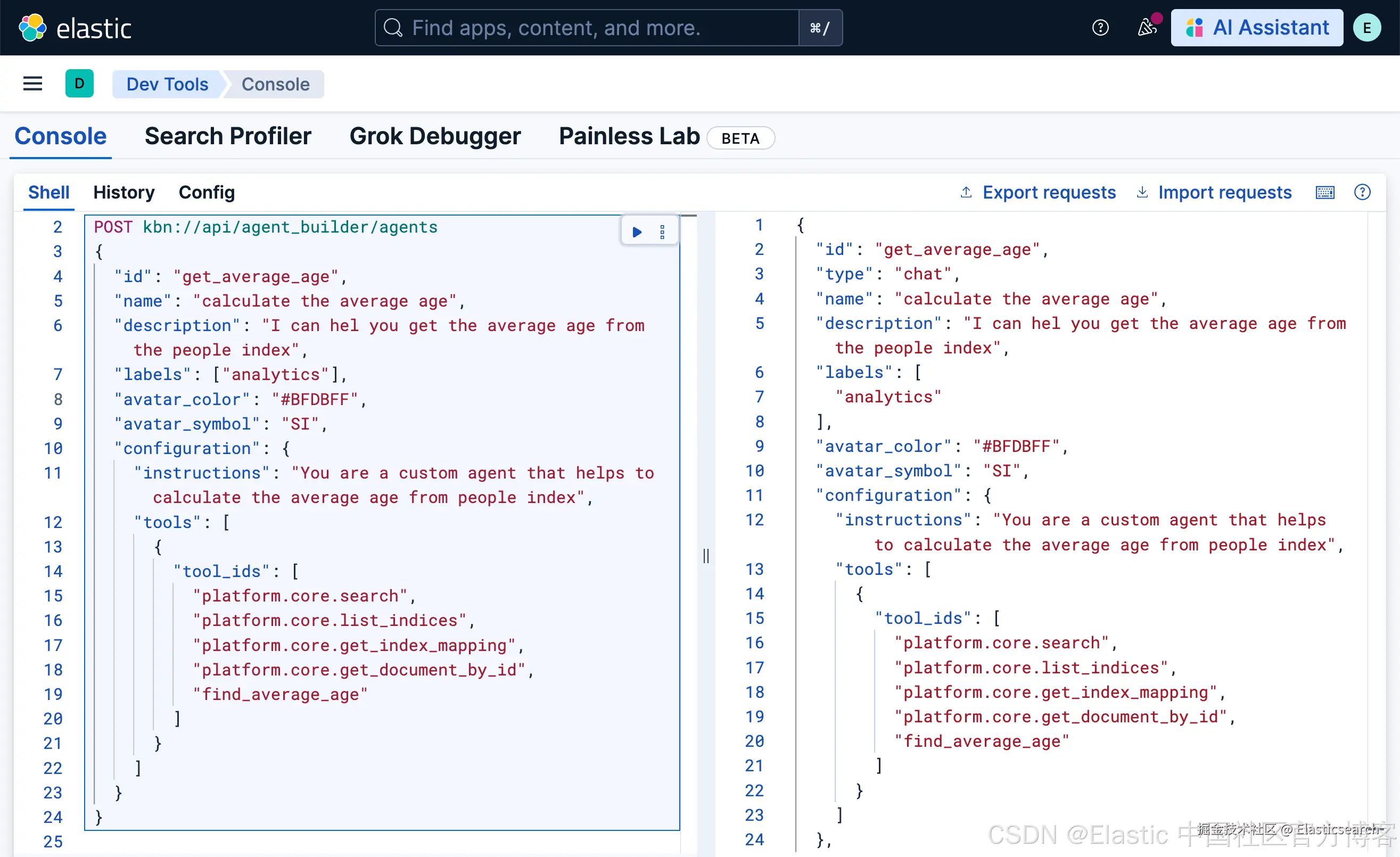The height and width of the screenshot is (857, 1400).
Task: Switch to the Grok Debugger tab
Action: (435, 136)
